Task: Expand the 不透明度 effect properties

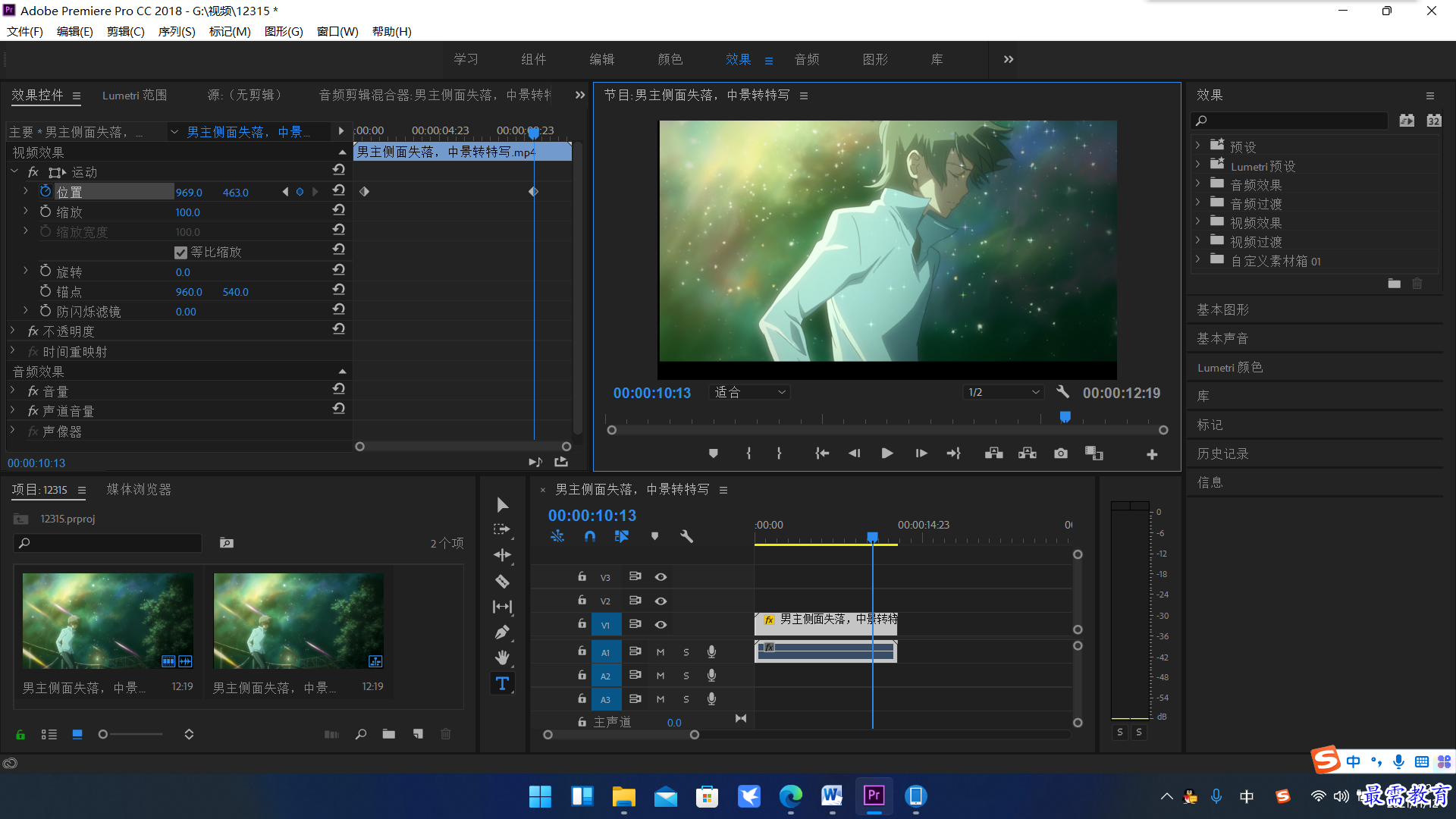Action: coord(13,331)
